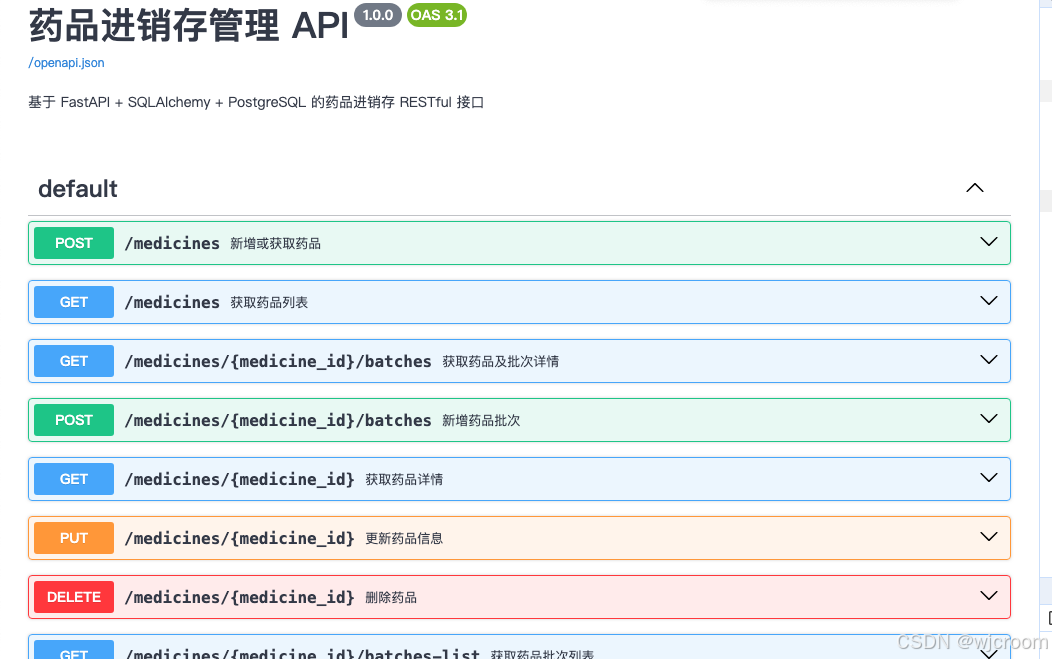Click POST badge for 新增或获取药品

tap(74, 243)
